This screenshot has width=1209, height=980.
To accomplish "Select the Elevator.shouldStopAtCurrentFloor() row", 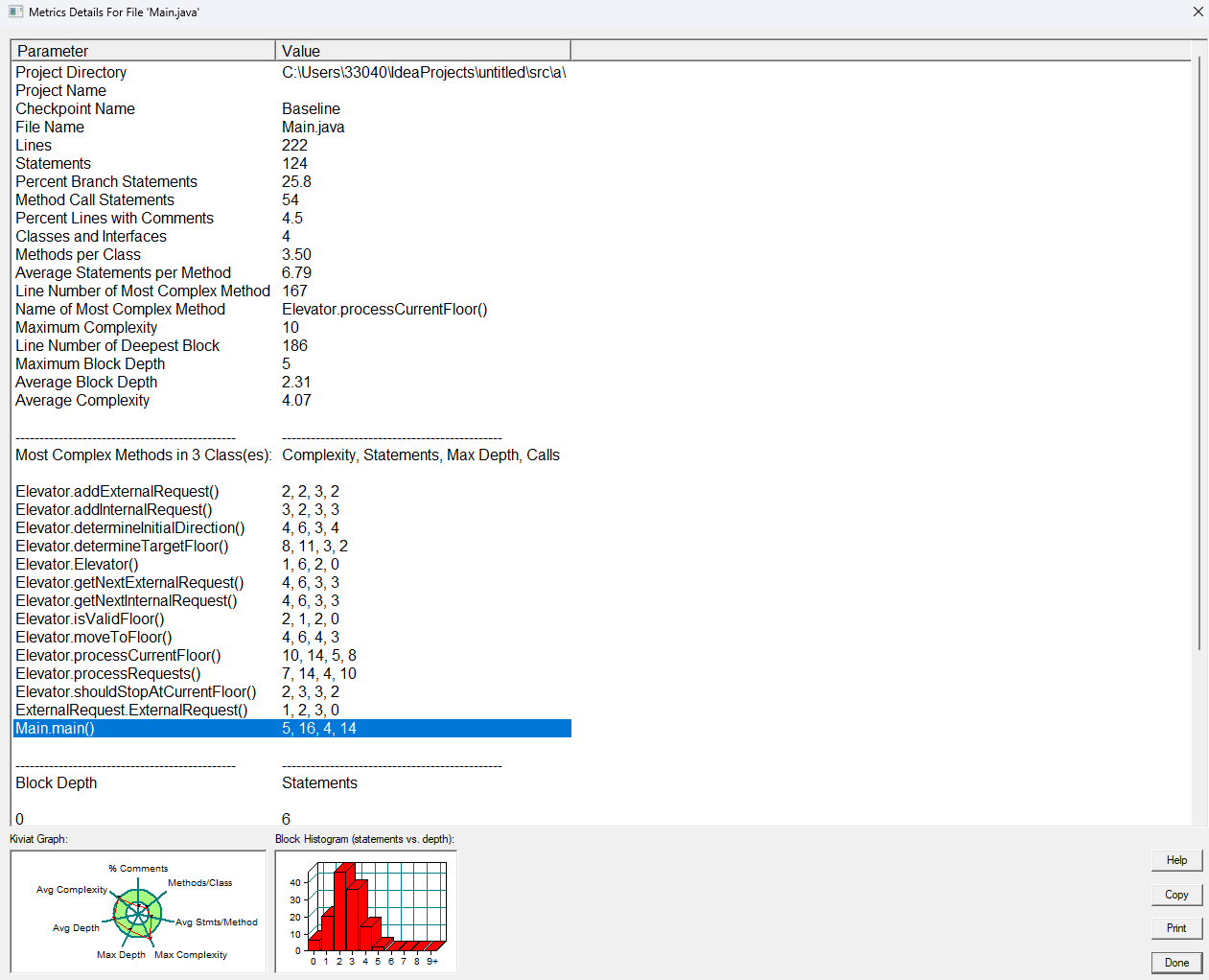I will point(292,692).
